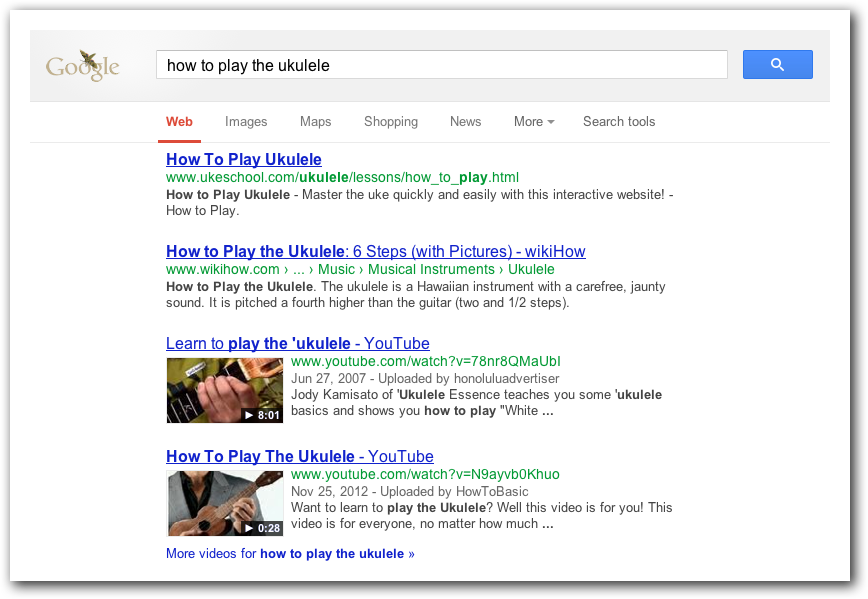Click the blue magnifier search button
Viewport: 868px width, 599px height.
(777, 65)
